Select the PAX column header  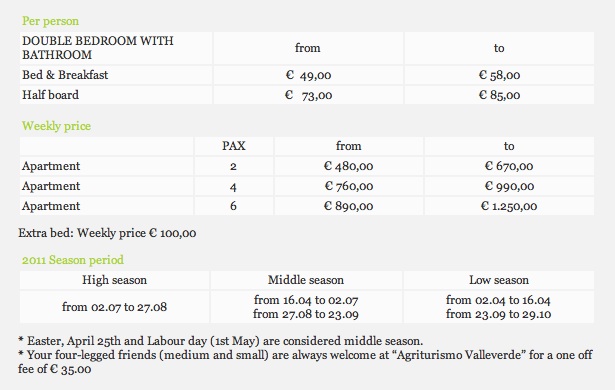click(x=234, y=146)
